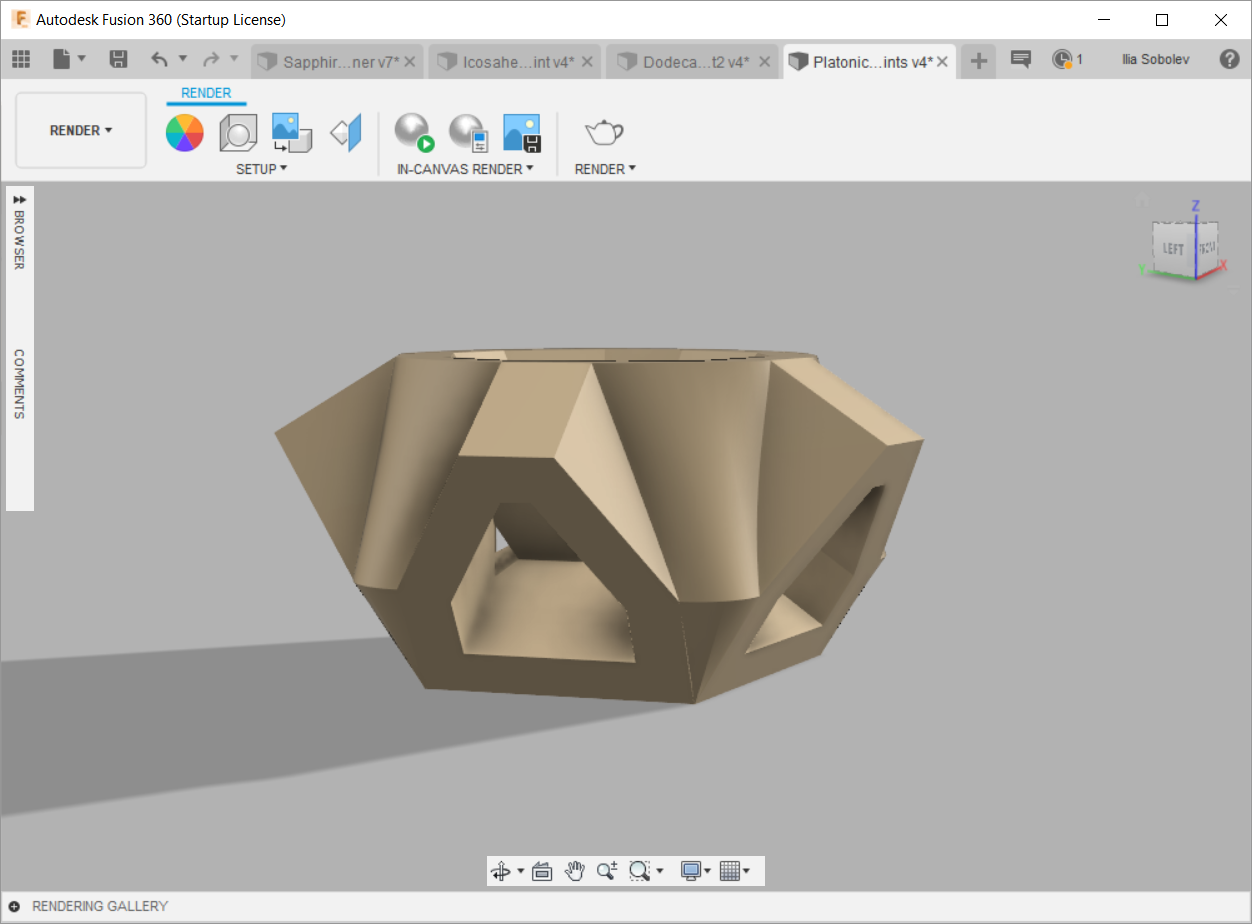
Task: Click the Scene Settings icon
Action: 238,132
